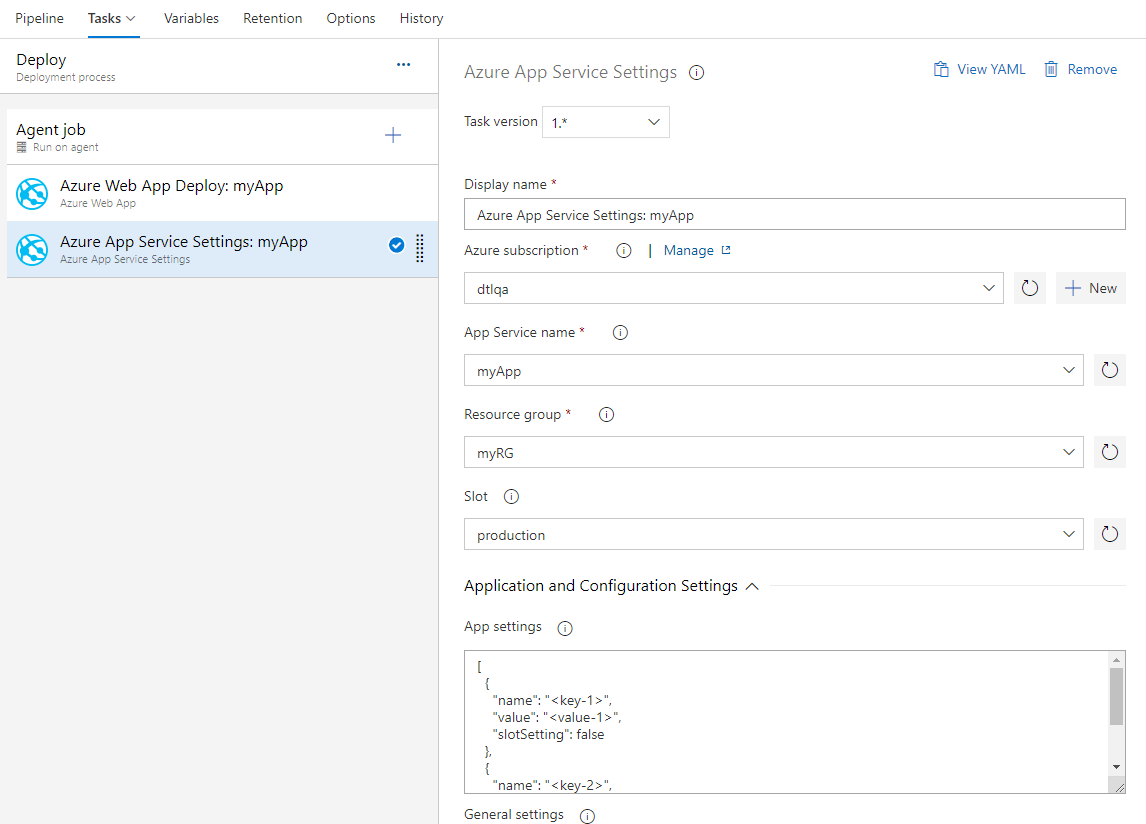The width and height of the screenshot is (1146, 824).
Task: Switch to the Variables tab
Action: coord(191,18)
